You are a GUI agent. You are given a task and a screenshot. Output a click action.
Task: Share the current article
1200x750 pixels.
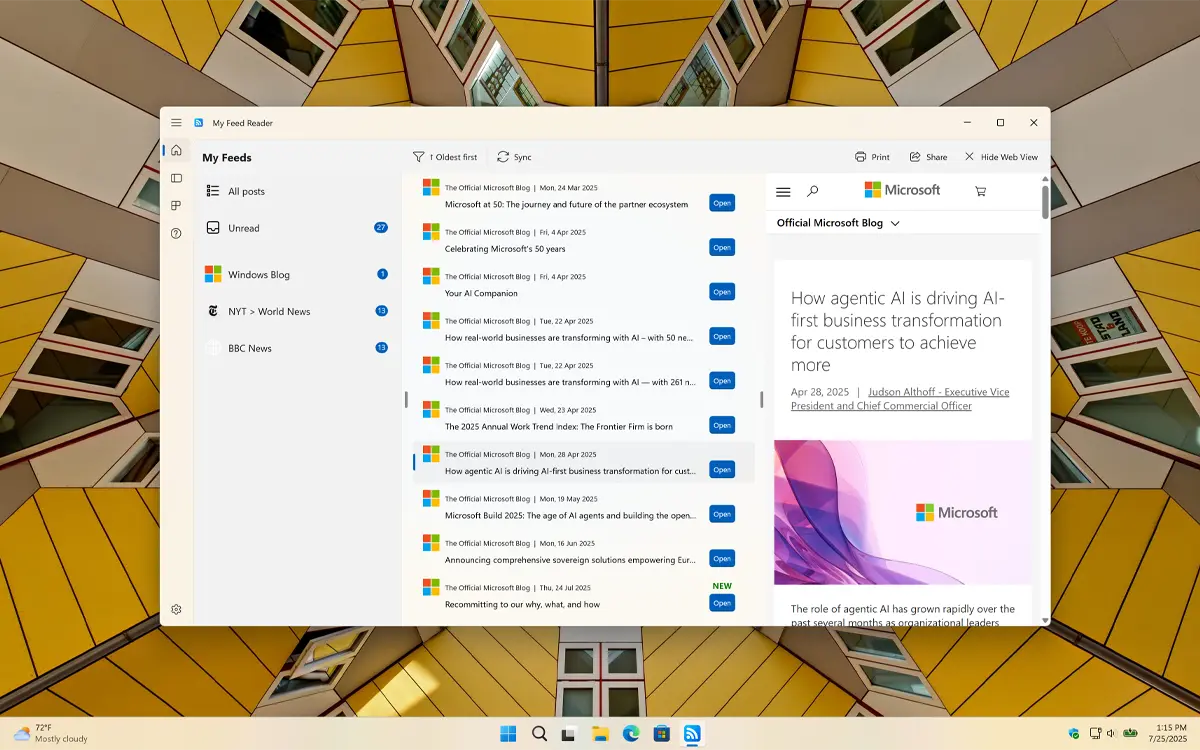[x=928, y=157]
